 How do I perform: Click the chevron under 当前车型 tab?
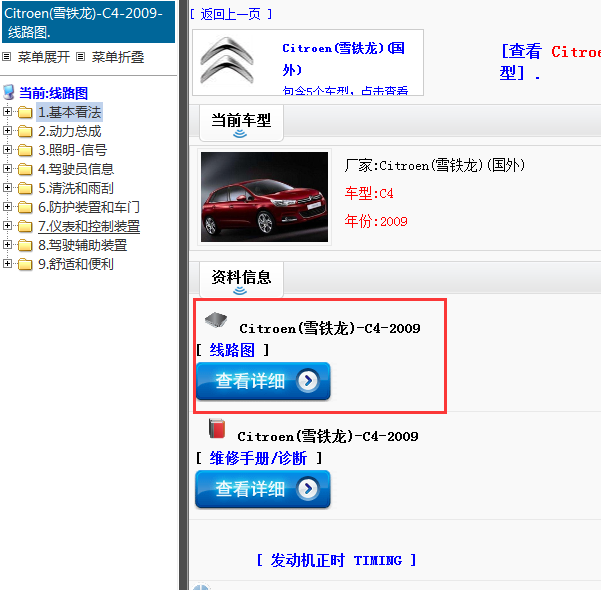pos(240,134)
